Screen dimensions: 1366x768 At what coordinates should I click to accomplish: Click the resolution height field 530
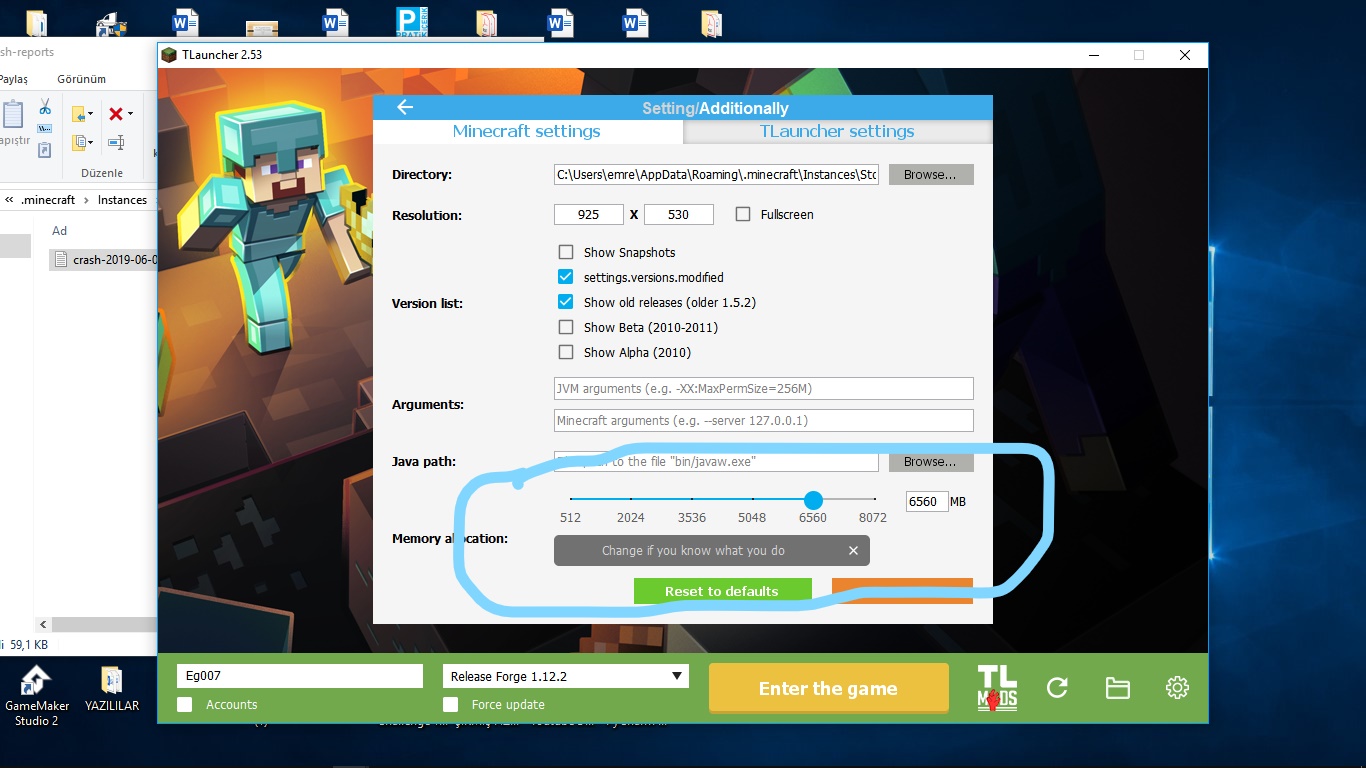679,214
